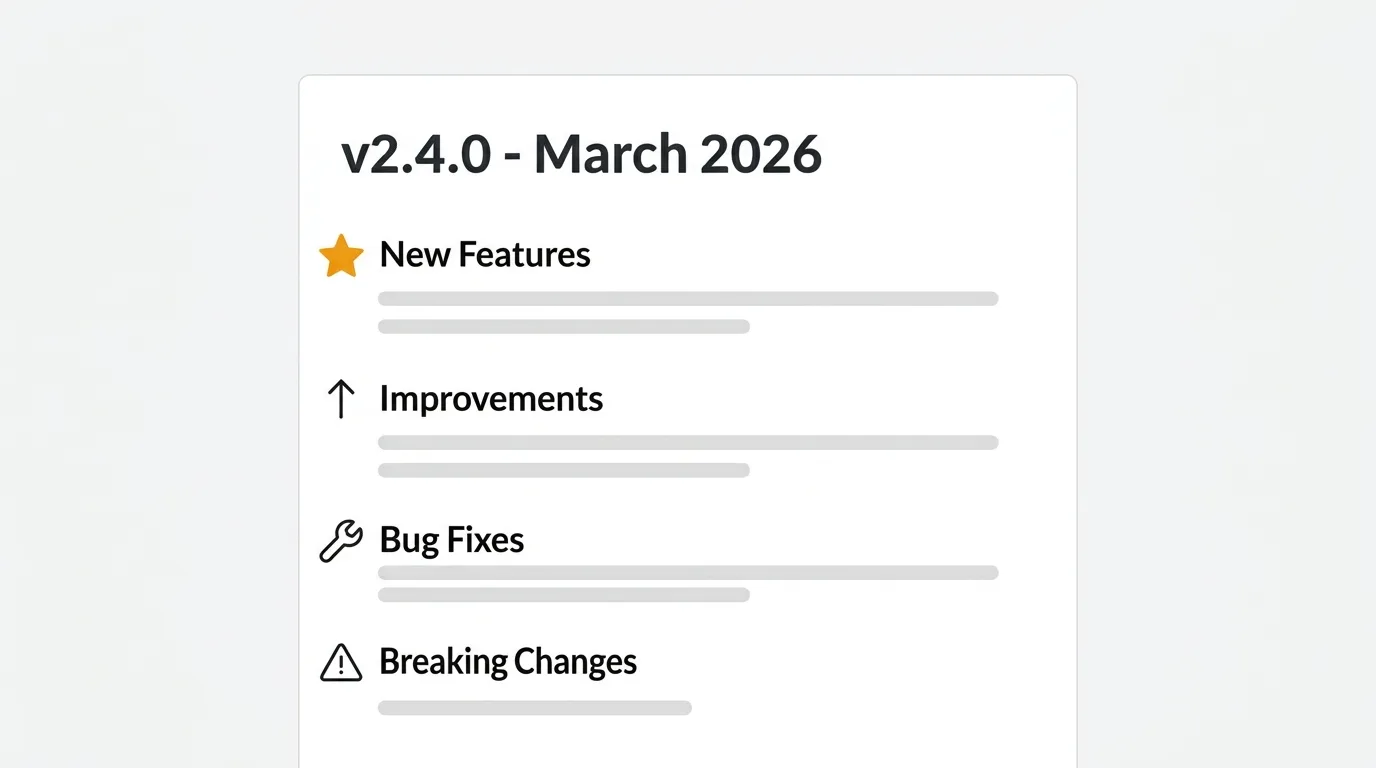This screenshot has height=768, width=1376.
Task: Select the short placeholder line under Improvements
Action: (x=564, y=470)
